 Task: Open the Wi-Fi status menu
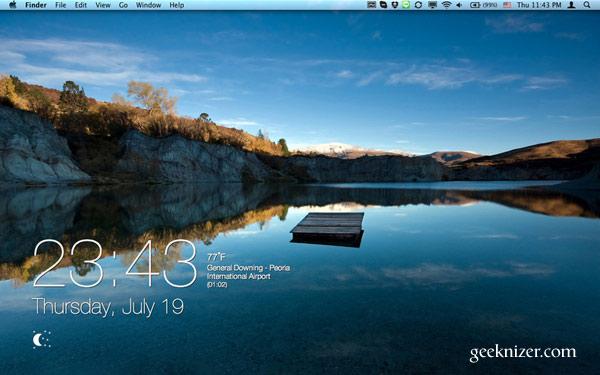pyautogui.click(x=446, y=5)
